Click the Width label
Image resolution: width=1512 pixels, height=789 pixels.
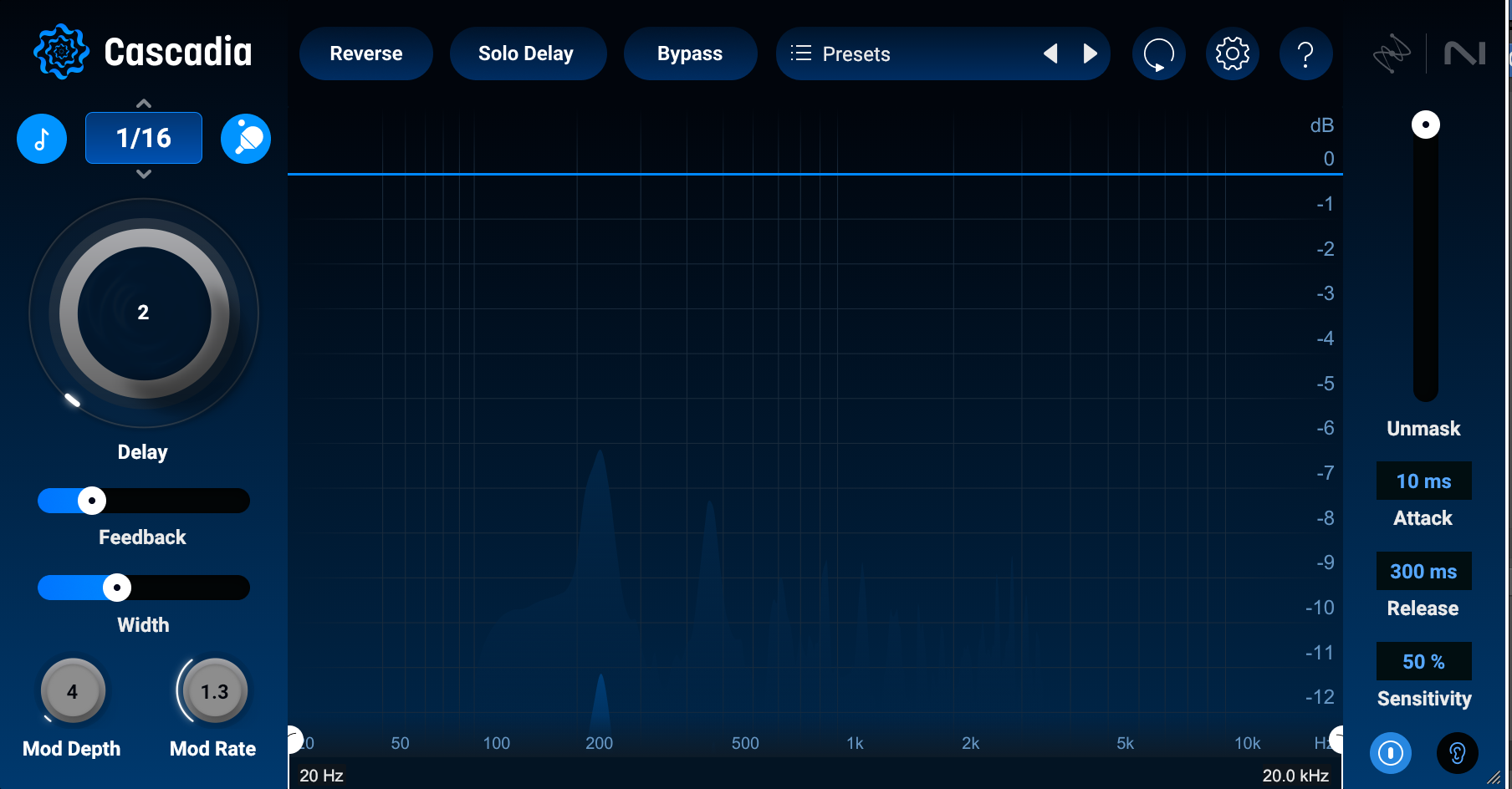[144, 625]
